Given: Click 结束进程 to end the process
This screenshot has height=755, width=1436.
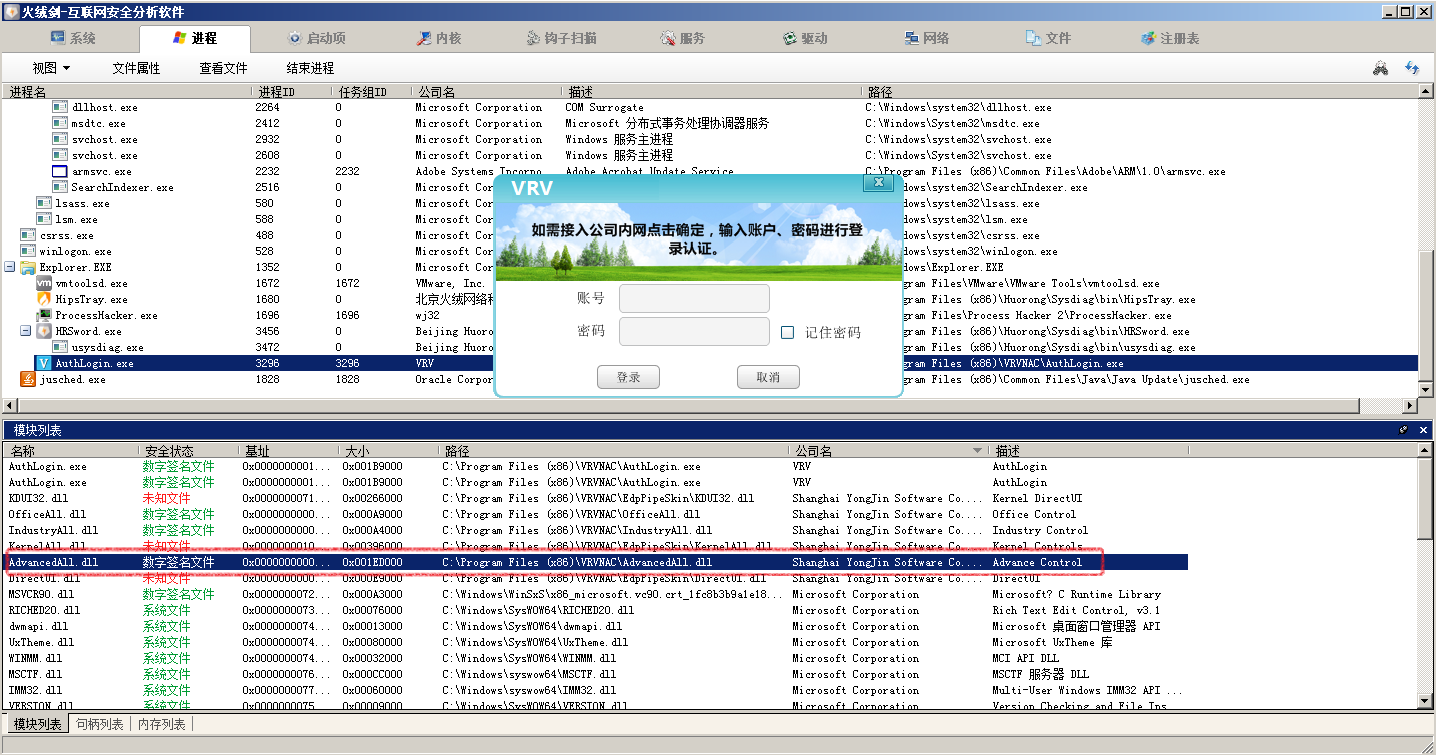Looking at the screenshot, I should pyautogui.click(x=310, y=68).
